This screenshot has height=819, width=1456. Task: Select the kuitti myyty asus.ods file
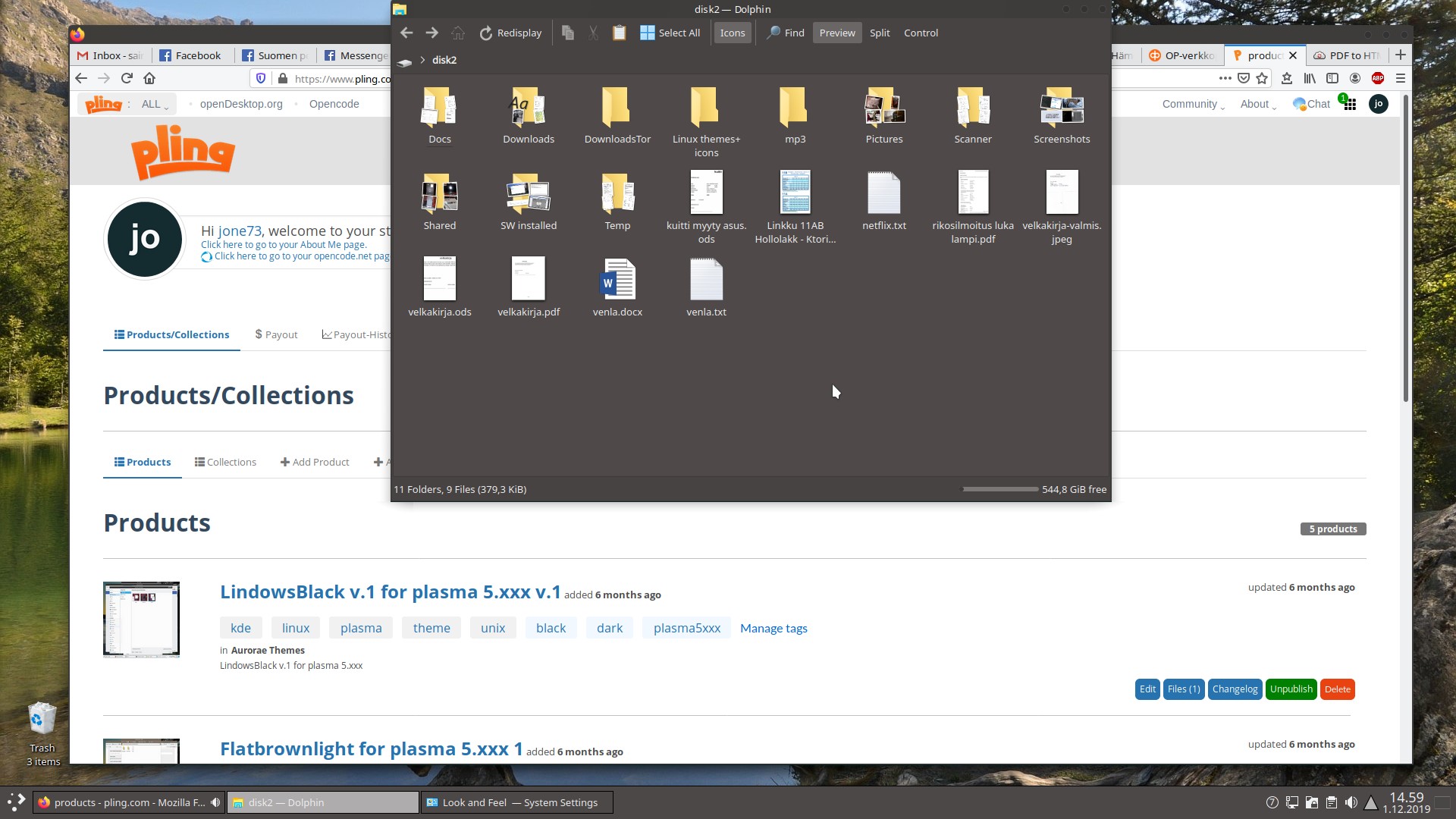point(706,206)
